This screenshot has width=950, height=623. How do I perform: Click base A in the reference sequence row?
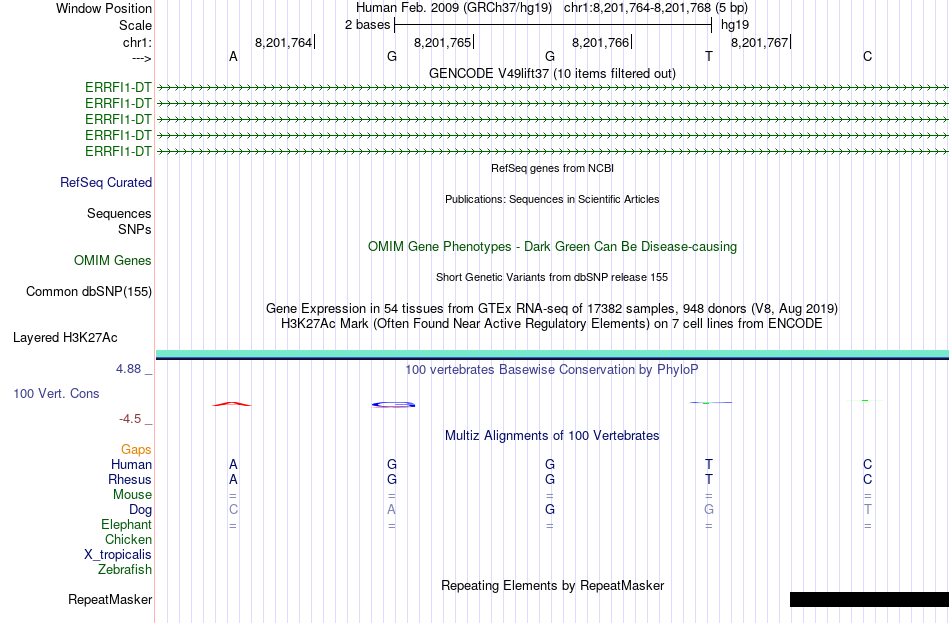(x=233, y=56)
